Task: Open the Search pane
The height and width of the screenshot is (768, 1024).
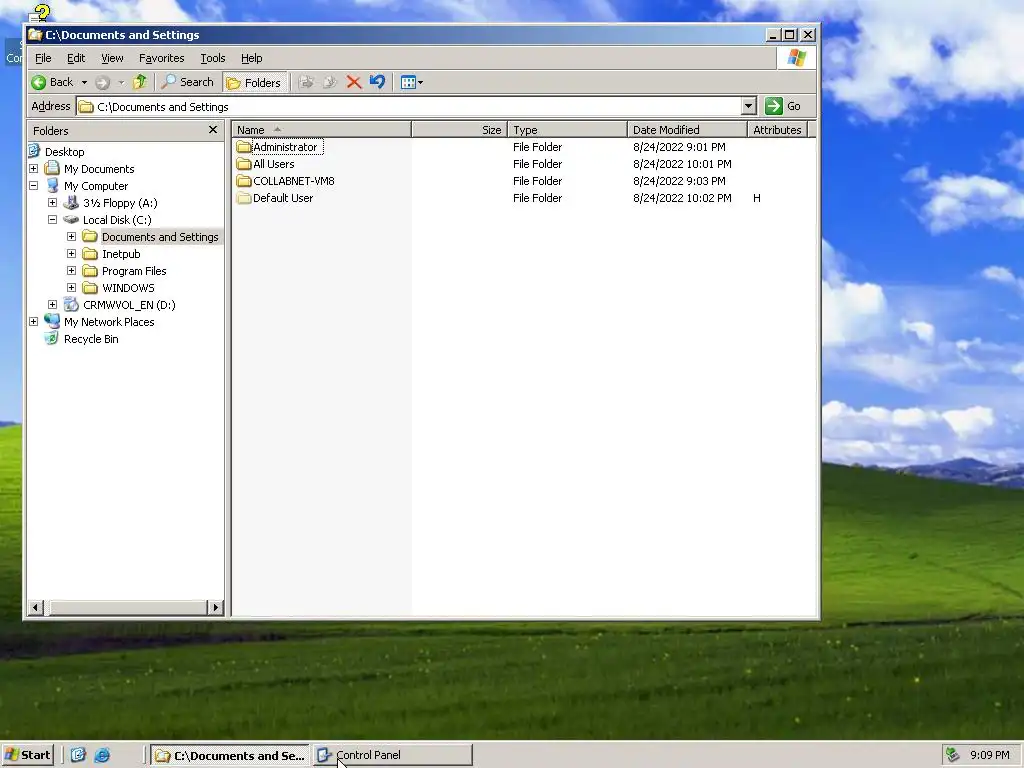Action: pyautogui.click(x=187, y=82)
